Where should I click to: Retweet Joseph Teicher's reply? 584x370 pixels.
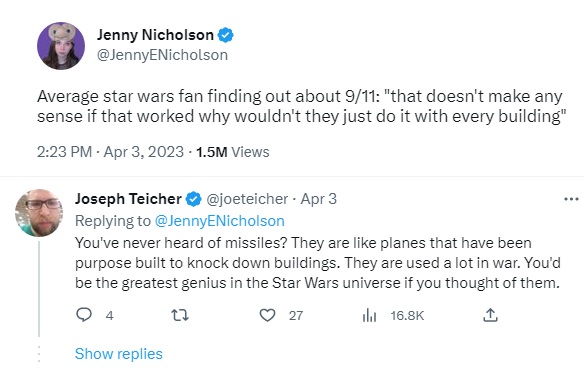pos(180,316)
